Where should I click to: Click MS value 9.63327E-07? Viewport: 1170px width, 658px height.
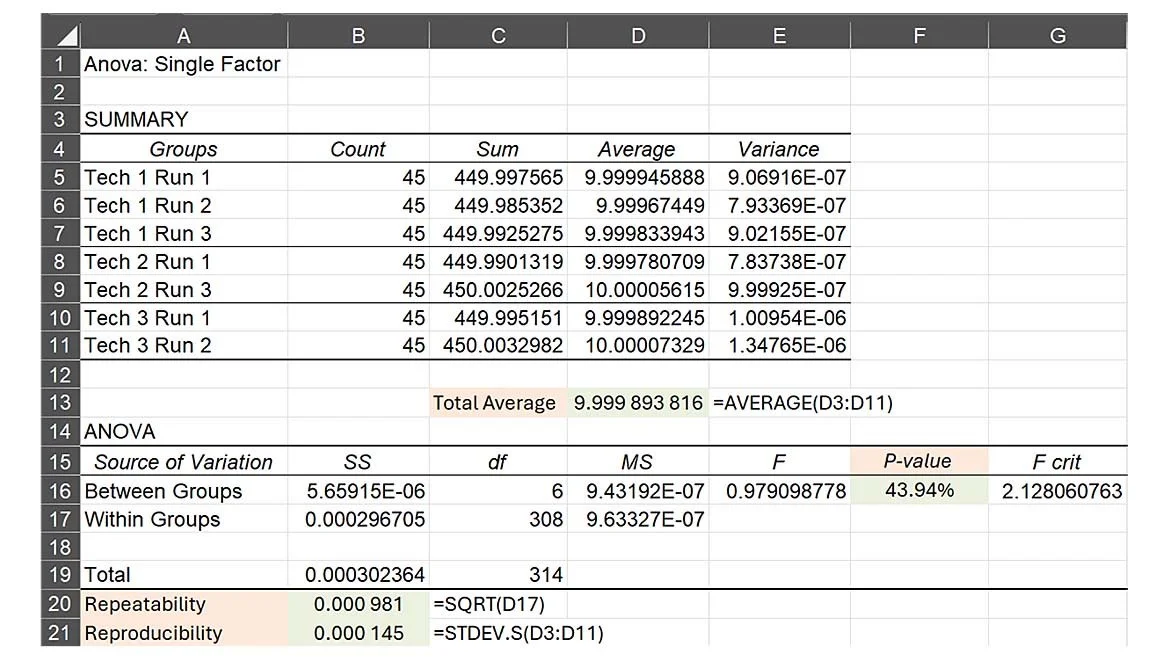638,519
